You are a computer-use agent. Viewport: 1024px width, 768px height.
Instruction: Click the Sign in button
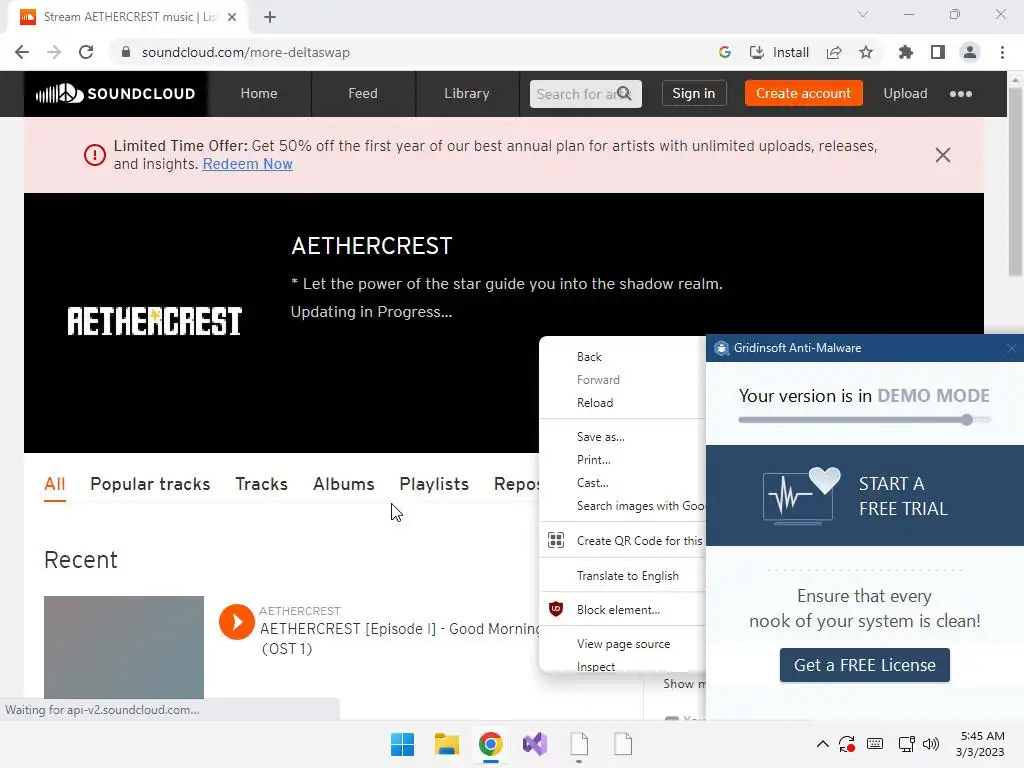694,93
